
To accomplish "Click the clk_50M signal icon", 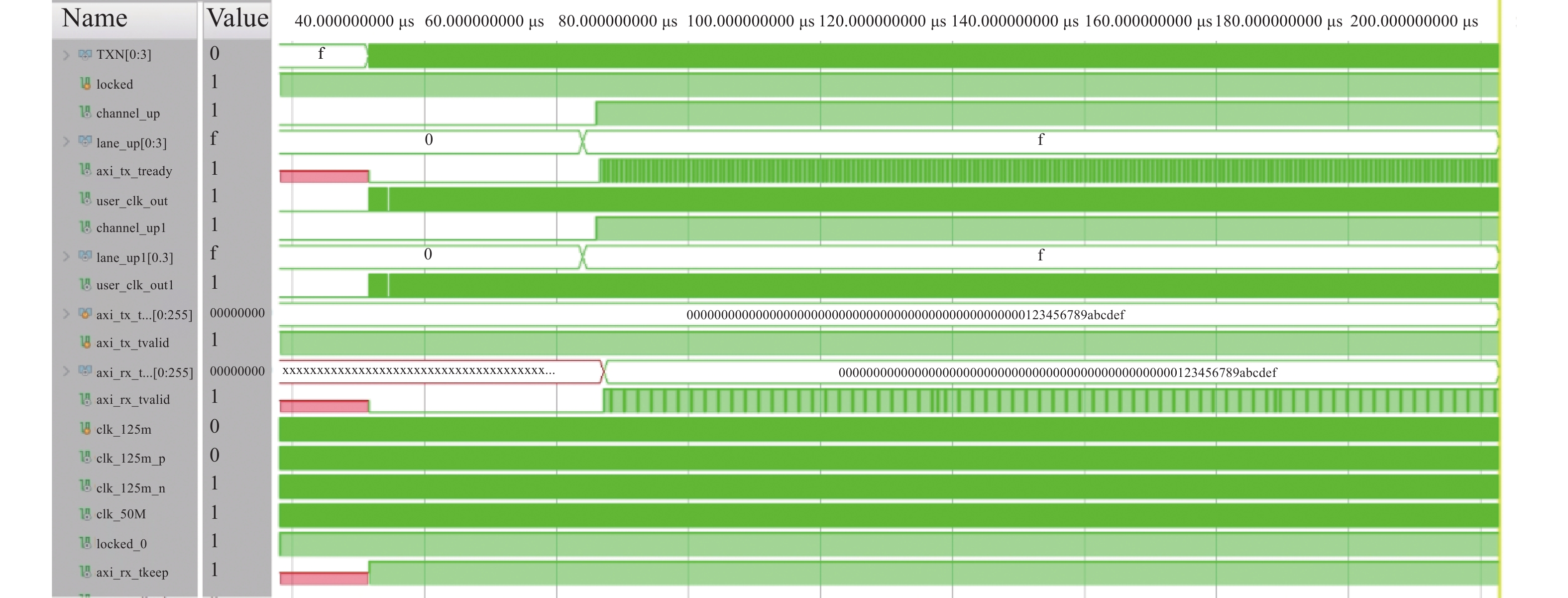I will 85,514.
